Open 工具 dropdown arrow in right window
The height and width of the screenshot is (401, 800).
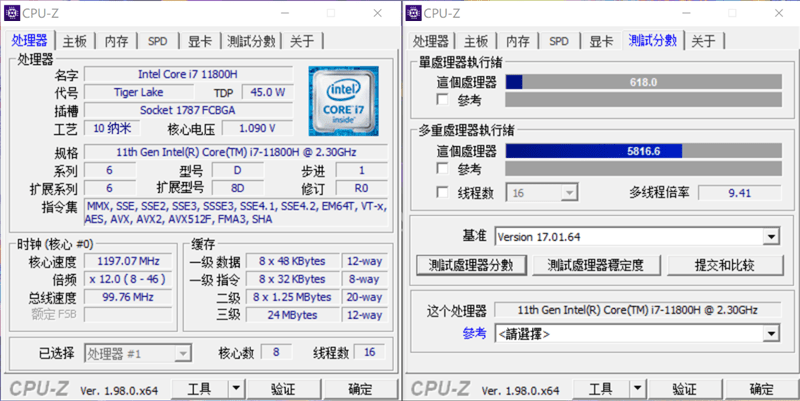point(637,389)
